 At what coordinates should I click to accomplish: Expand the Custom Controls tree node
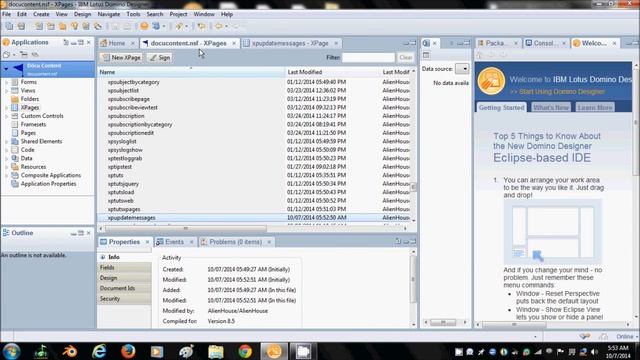point(7,116)
